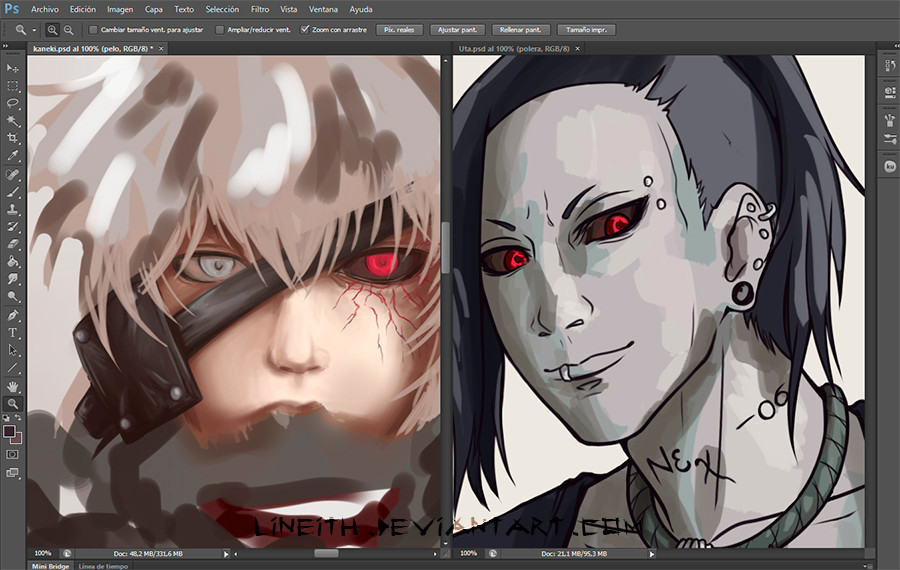Screen dimensions: 900x570
Task: Open the Brush Presets panel icon
Action: coord(890,120)
